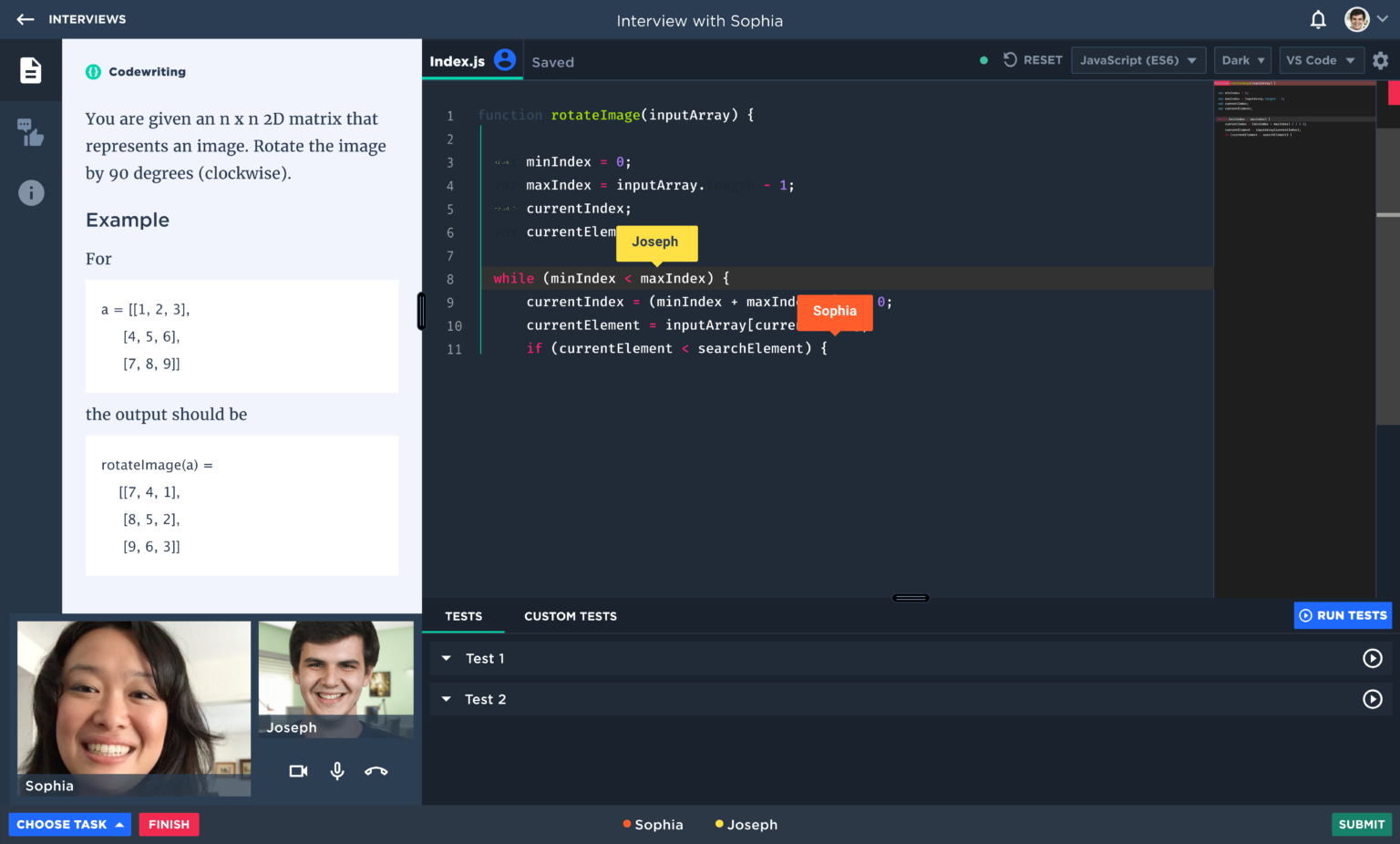
Task: Grab the horizontal divider above the tests panel
Action: click(x=911, y=598)
